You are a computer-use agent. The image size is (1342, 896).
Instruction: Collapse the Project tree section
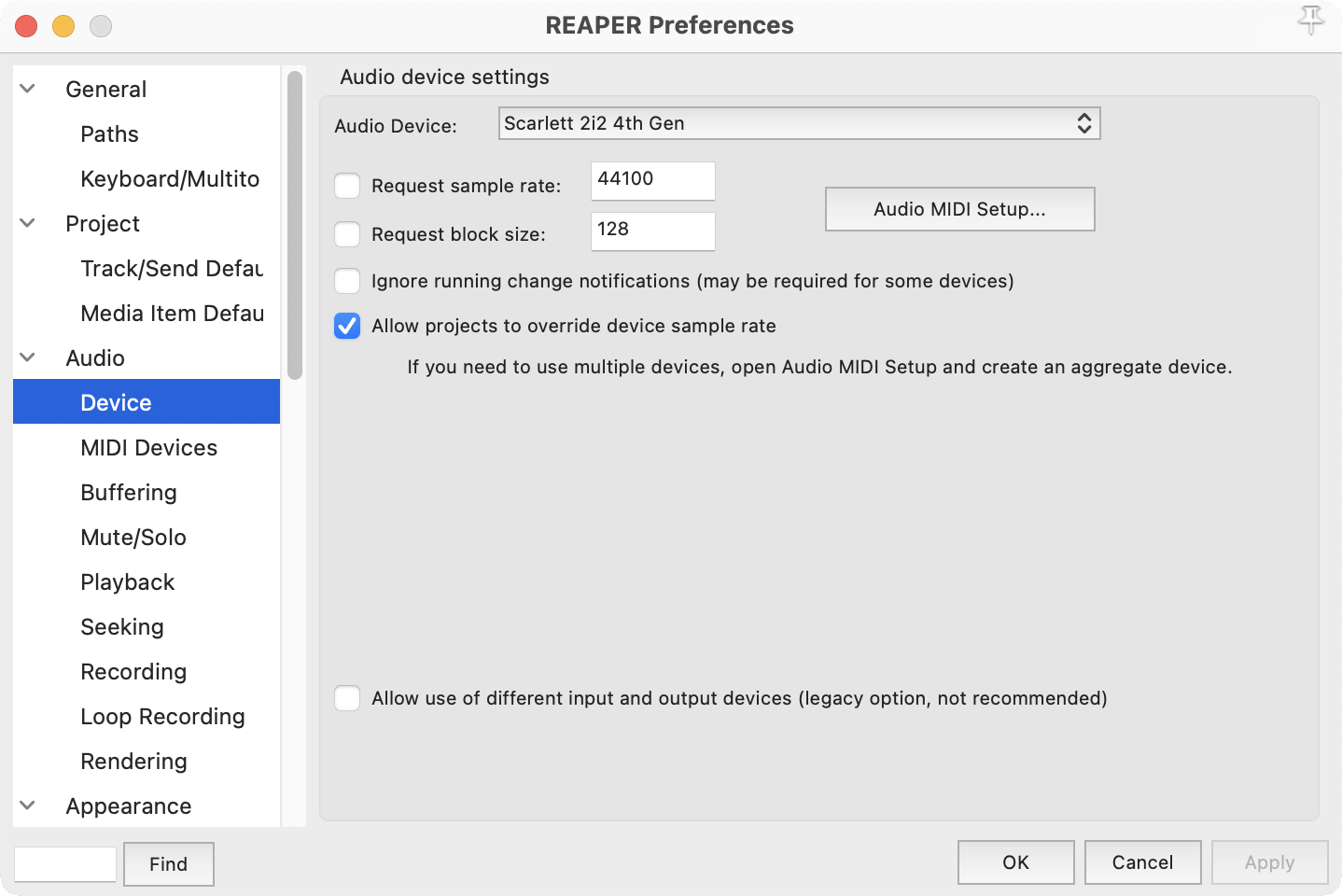pyautogui.click(x=28, y=223)
